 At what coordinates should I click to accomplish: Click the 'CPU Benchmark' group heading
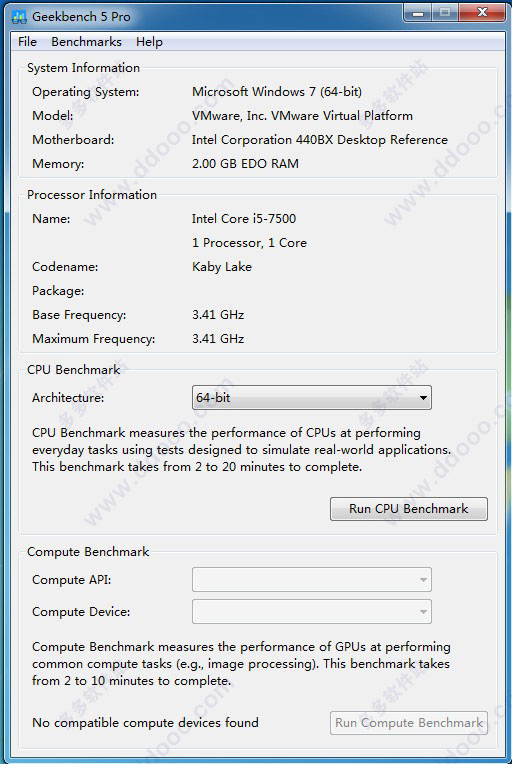coord(74,370)
